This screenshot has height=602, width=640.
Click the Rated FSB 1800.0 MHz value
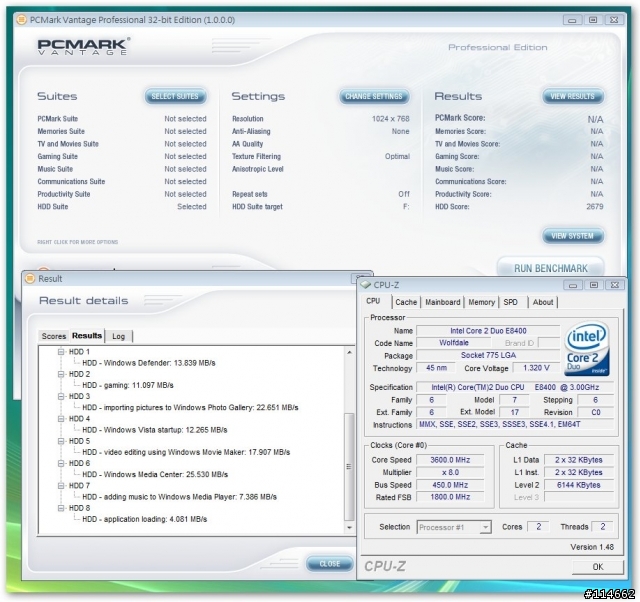click(450, 497)
